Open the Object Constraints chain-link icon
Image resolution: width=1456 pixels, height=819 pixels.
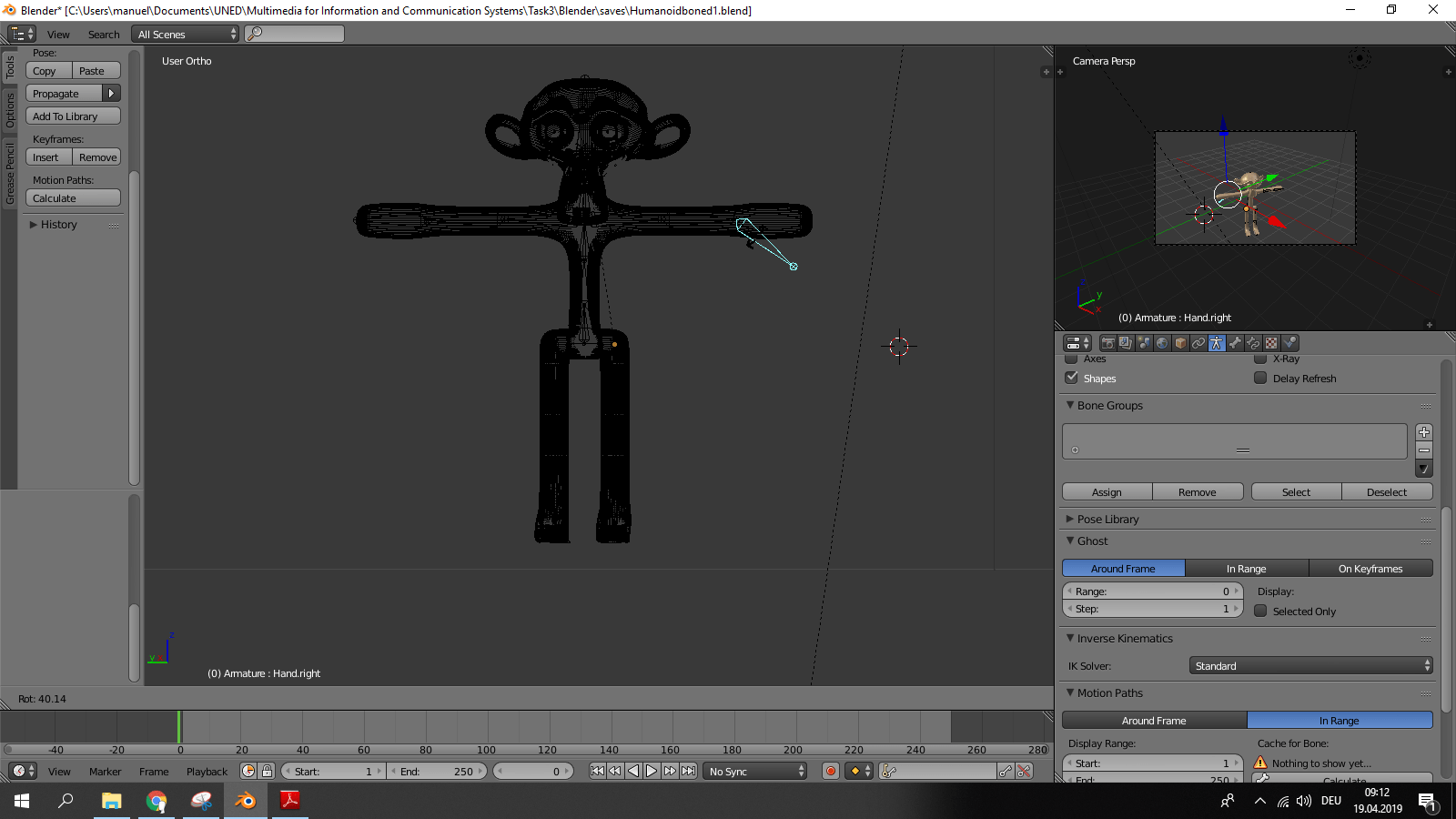pyautogui.click(x=1198, y=343)
